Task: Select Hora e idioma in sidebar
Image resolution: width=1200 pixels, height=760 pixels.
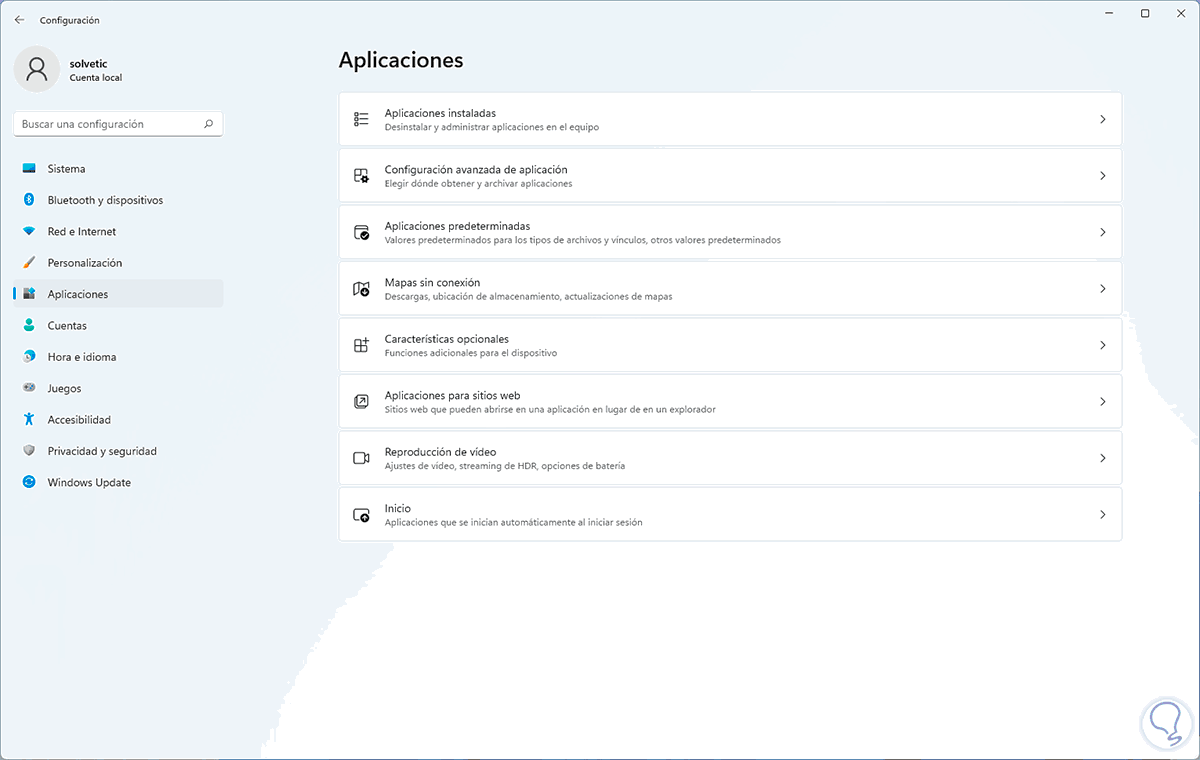Action: pos(82,357)
